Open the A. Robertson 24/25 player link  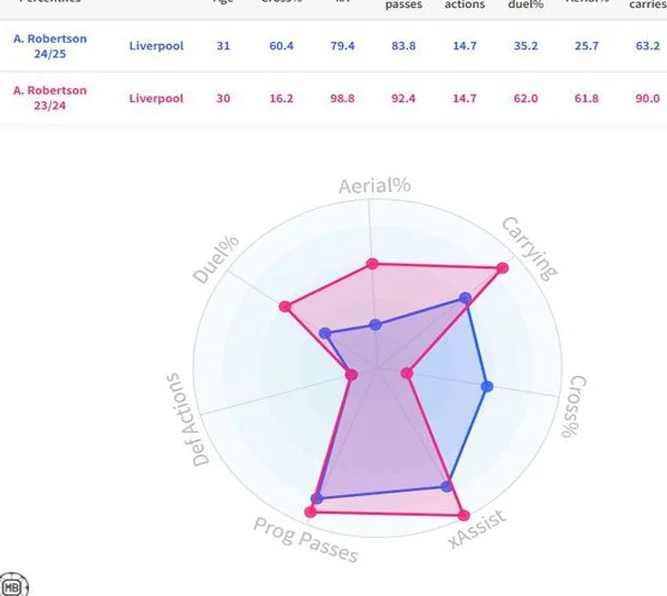click(50, 46)
